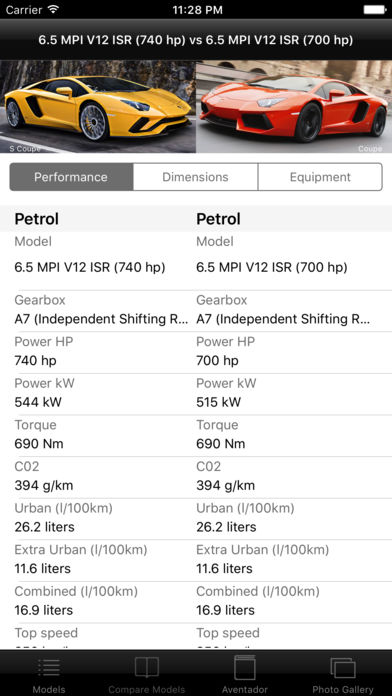Select the 700 hp Power HP value
The image size is (392, 696).
point(217,361)
